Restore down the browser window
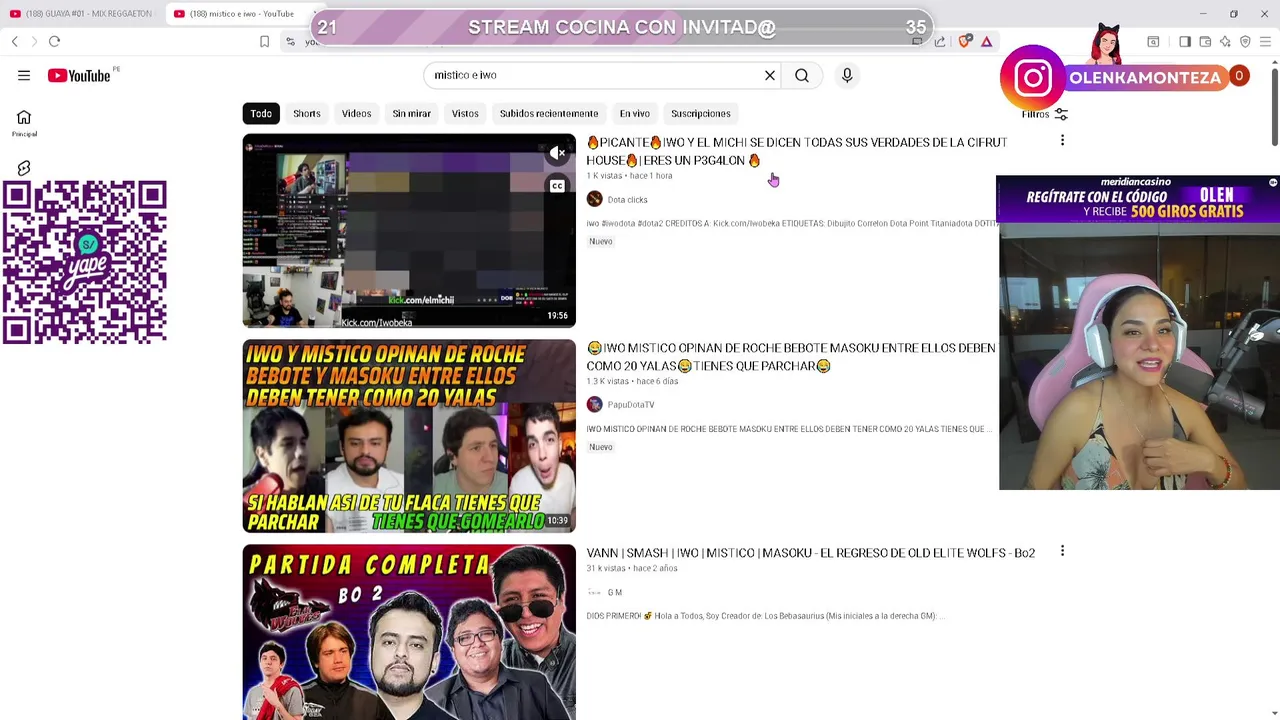Viewport: 1280px width, 720px height. pyautogui.click(x=1233, y=14)
